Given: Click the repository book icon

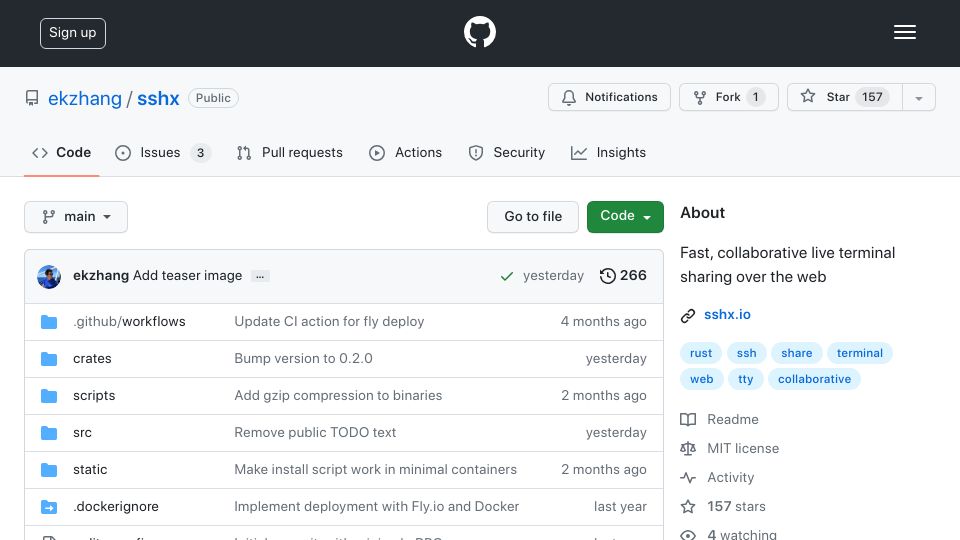Looking at the screenshot, I should (32, 98).
